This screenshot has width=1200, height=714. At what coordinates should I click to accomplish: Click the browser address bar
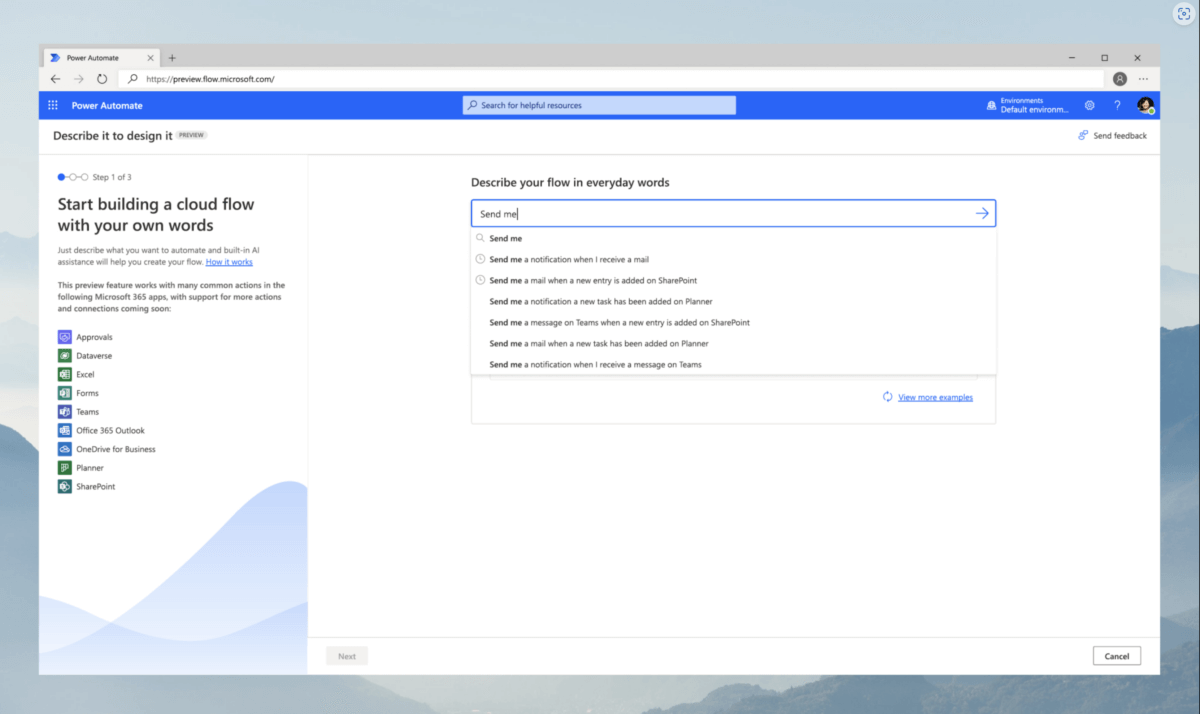(x=612, y=79)
